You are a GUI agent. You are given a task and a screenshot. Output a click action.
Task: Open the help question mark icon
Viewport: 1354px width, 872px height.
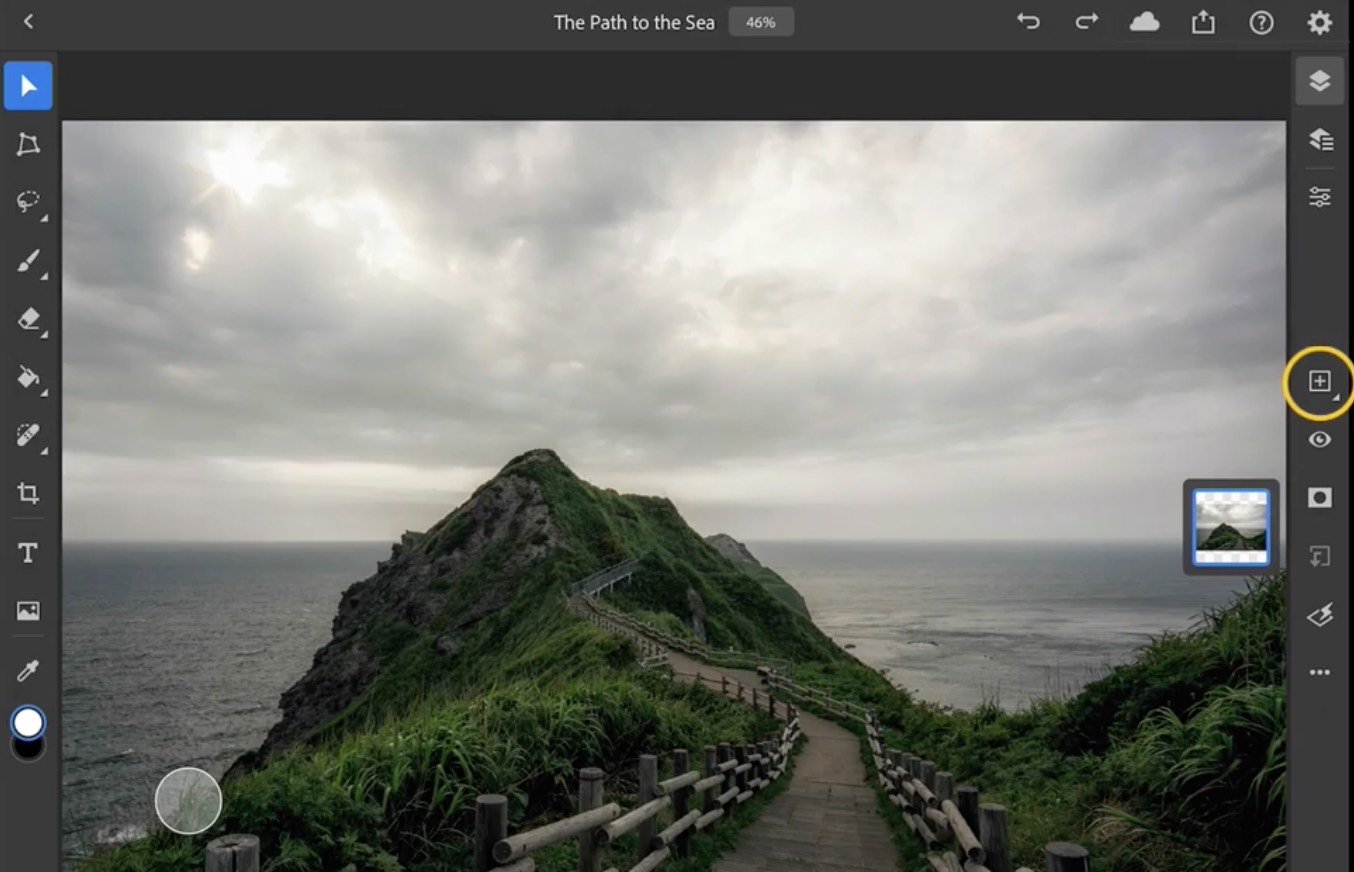coord(1262,22)
